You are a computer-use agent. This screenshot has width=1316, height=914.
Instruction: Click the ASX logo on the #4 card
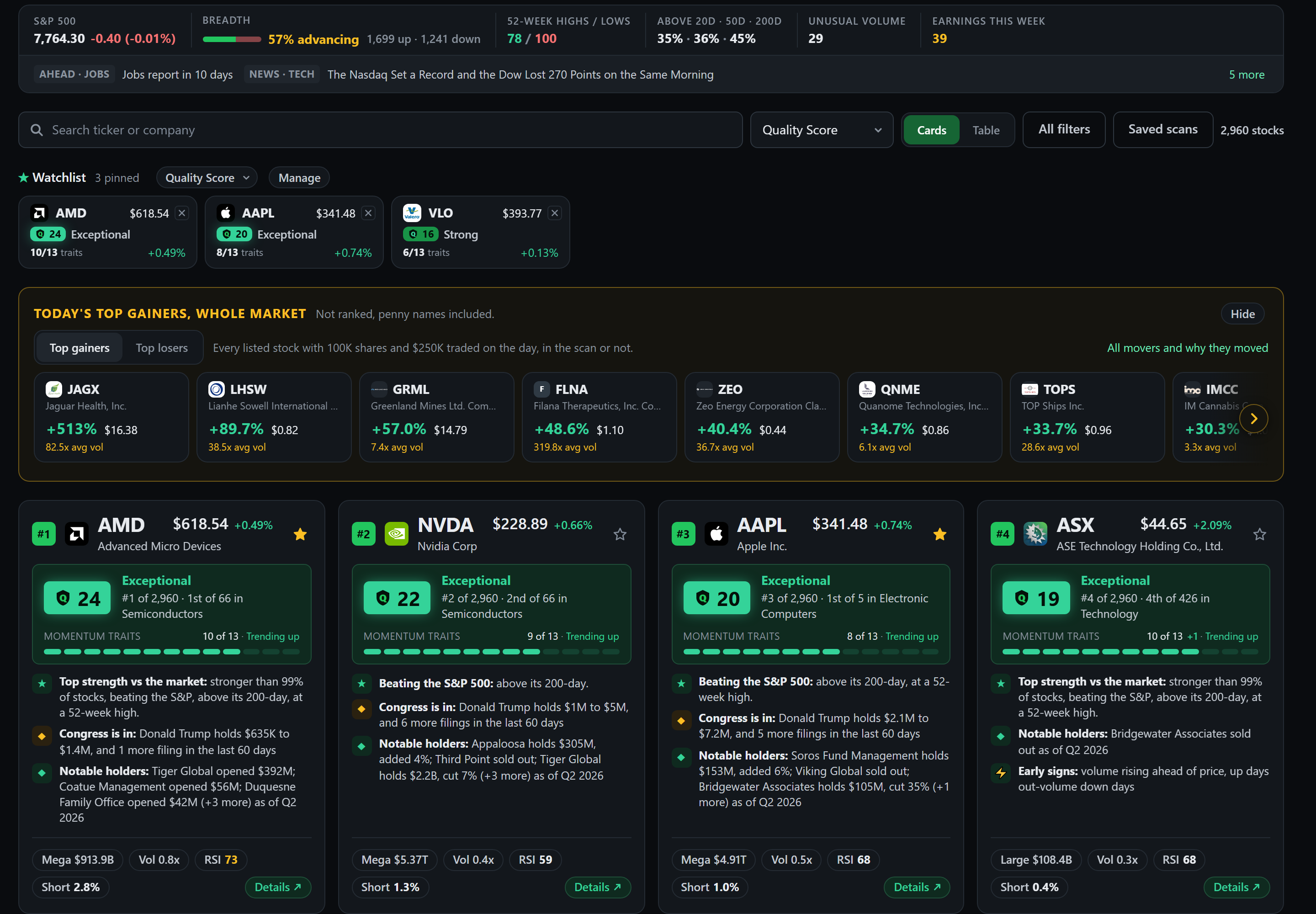click(1035, 534)
